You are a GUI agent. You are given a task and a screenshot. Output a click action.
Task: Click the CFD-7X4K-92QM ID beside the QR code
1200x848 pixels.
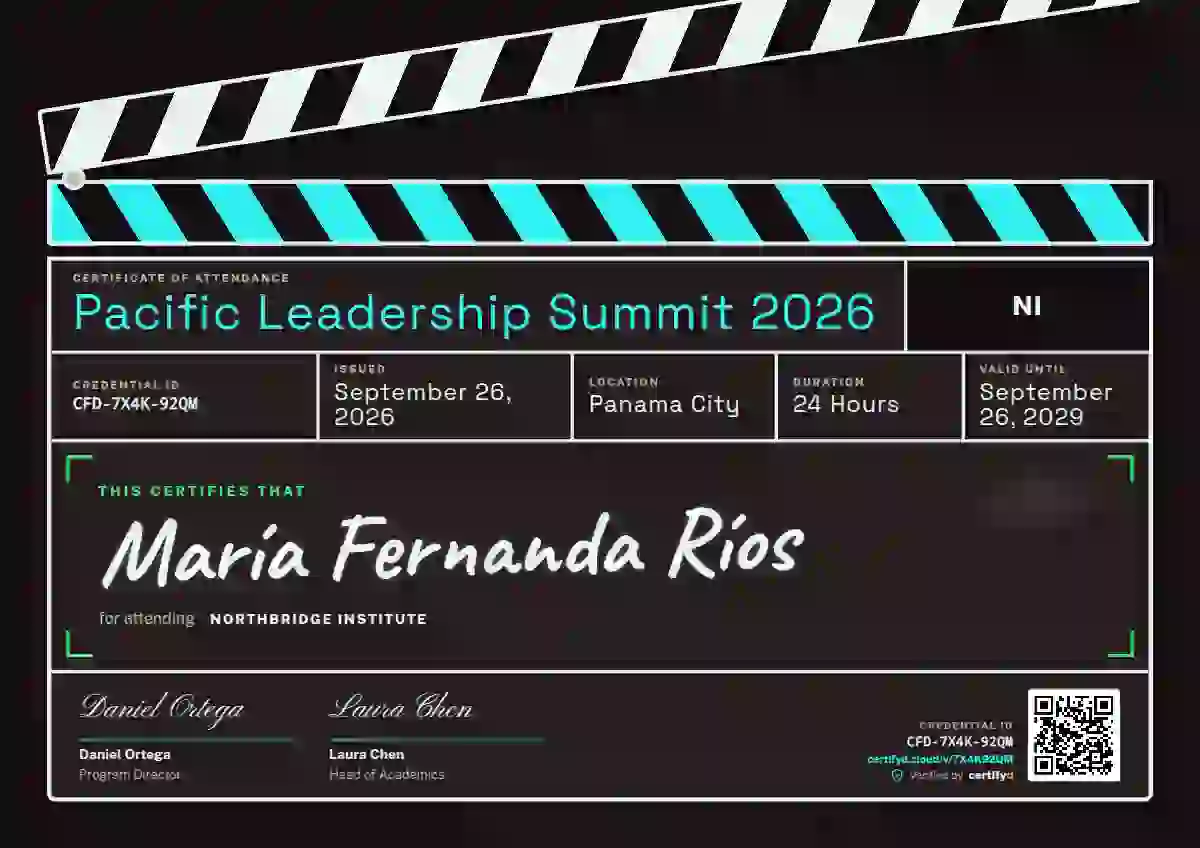960,741
